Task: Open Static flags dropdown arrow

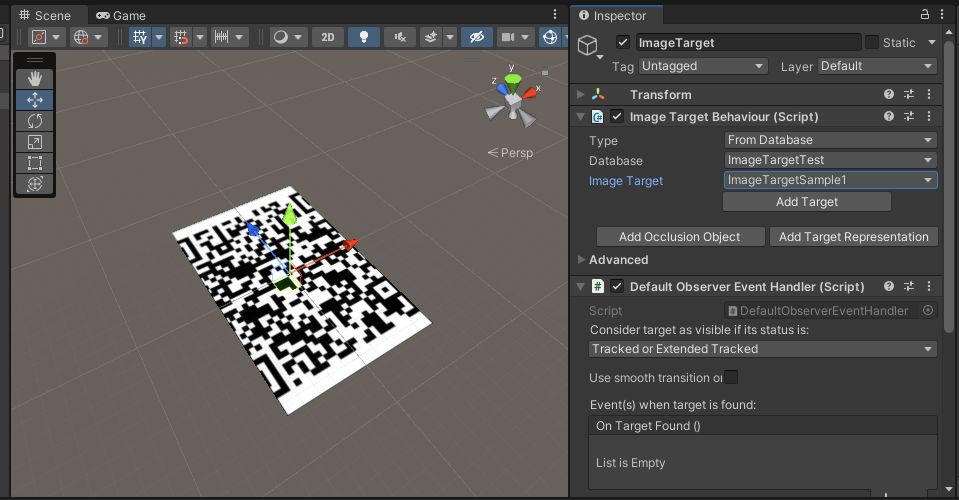Action: pos(931,42)
